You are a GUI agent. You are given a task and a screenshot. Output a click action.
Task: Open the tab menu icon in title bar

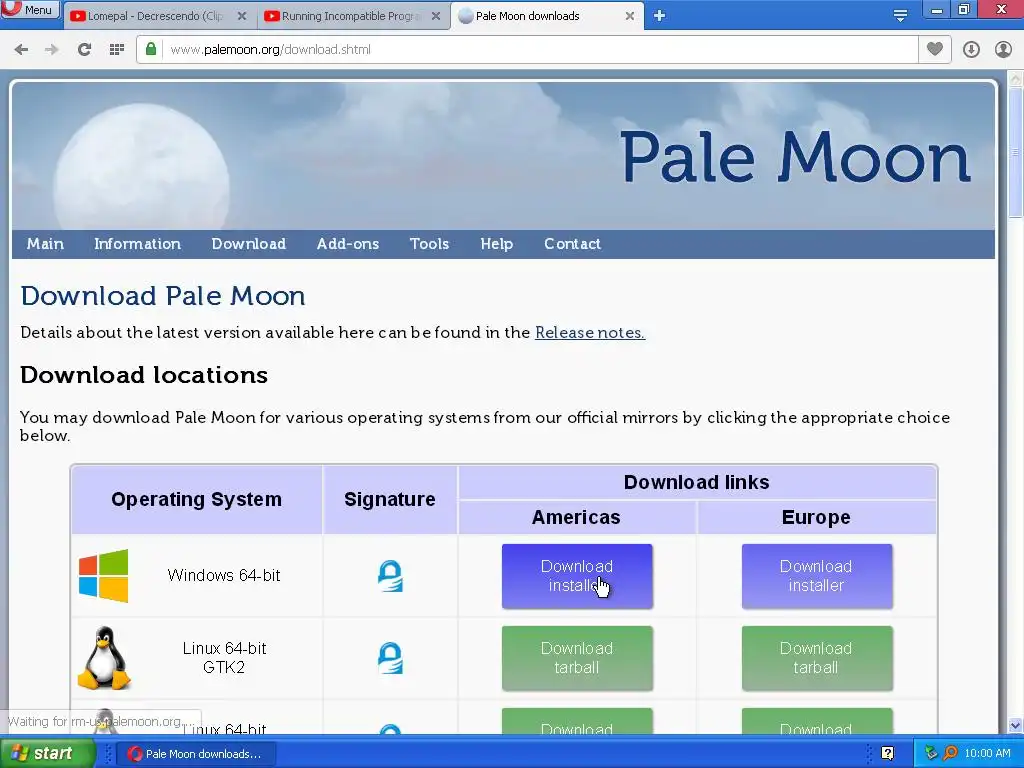[x=900, y=16]
